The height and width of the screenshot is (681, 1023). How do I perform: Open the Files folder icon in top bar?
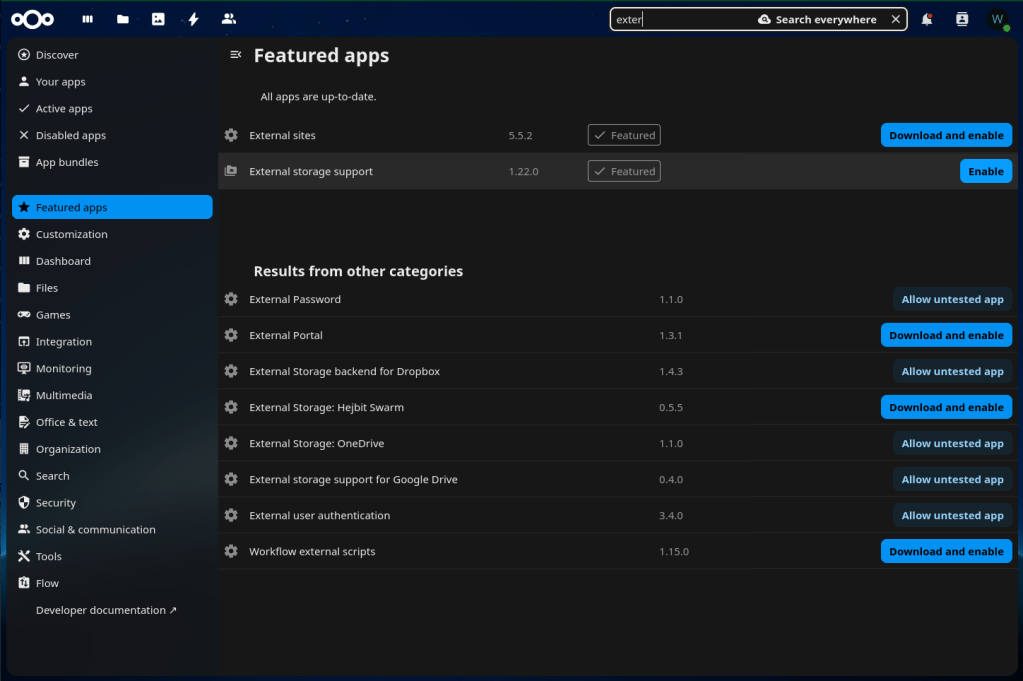point(122,19)
